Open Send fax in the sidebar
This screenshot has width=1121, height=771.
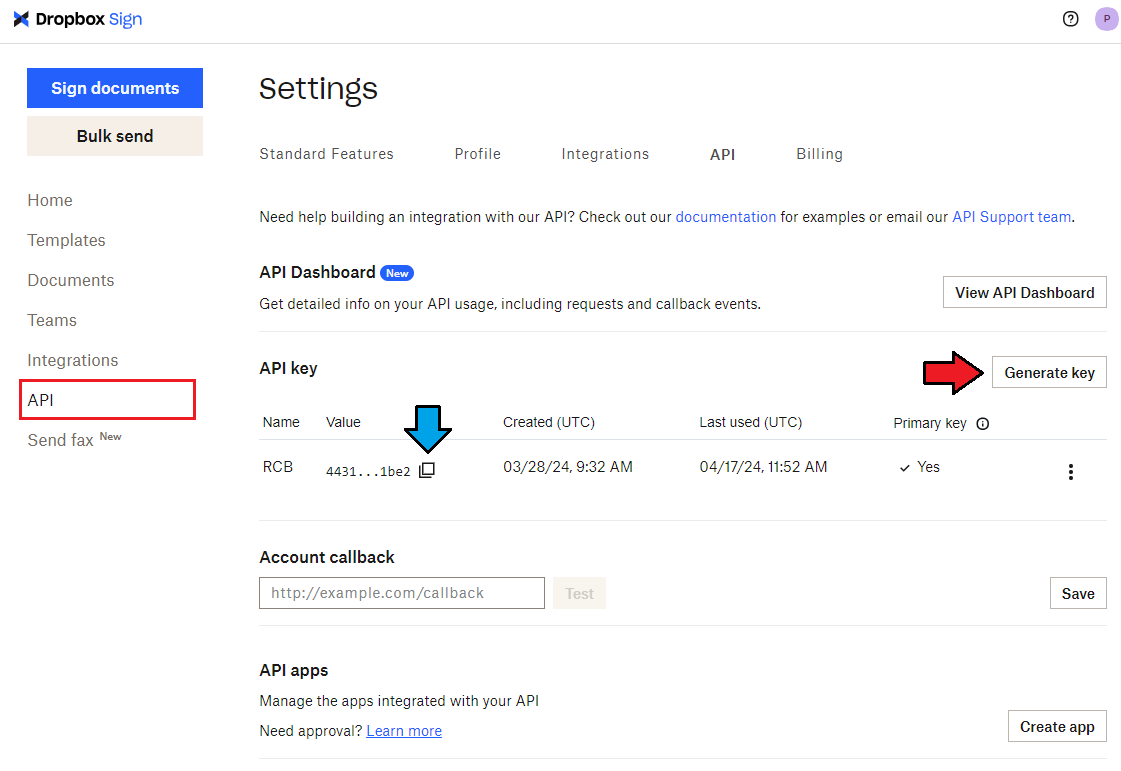pyautogui.click(x=74, y=440)
